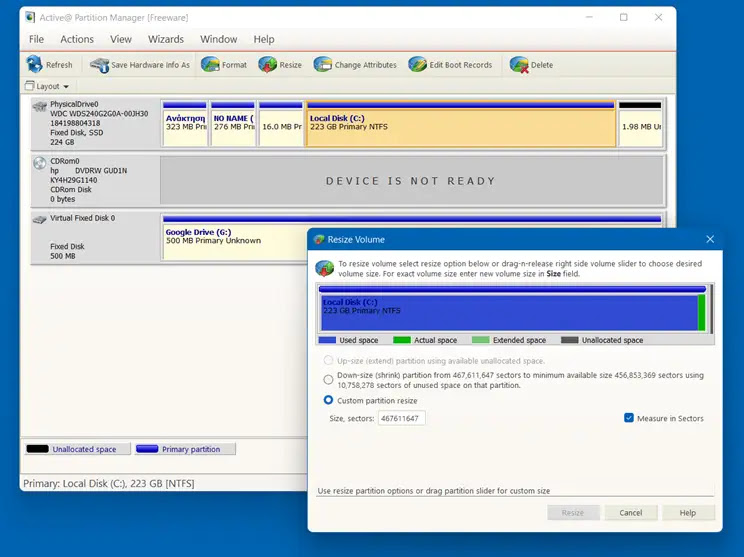Open the View menu
The image size is (744, 557).
121,39
